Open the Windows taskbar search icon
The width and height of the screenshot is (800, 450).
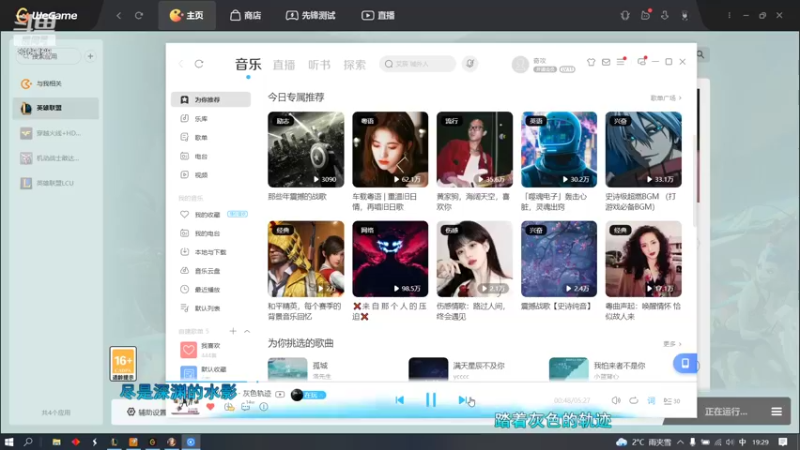(x=28, y=442)
